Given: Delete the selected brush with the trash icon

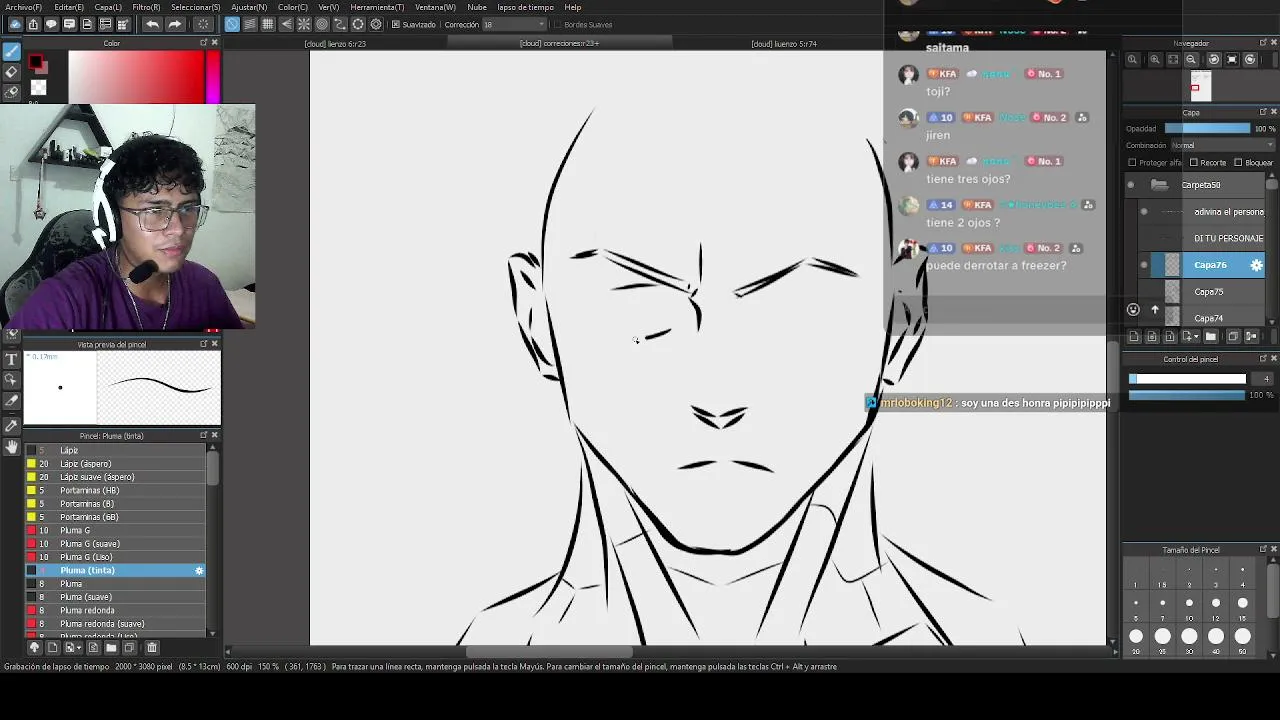Looking at the screenshot, I should coord(152,648).
